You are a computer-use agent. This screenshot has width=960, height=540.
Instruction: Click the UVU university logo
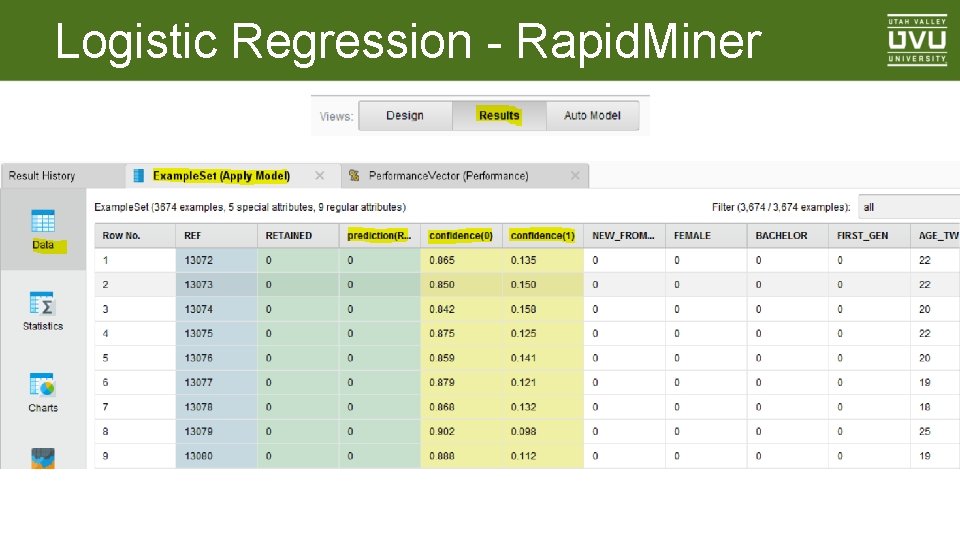click(917, 40)
